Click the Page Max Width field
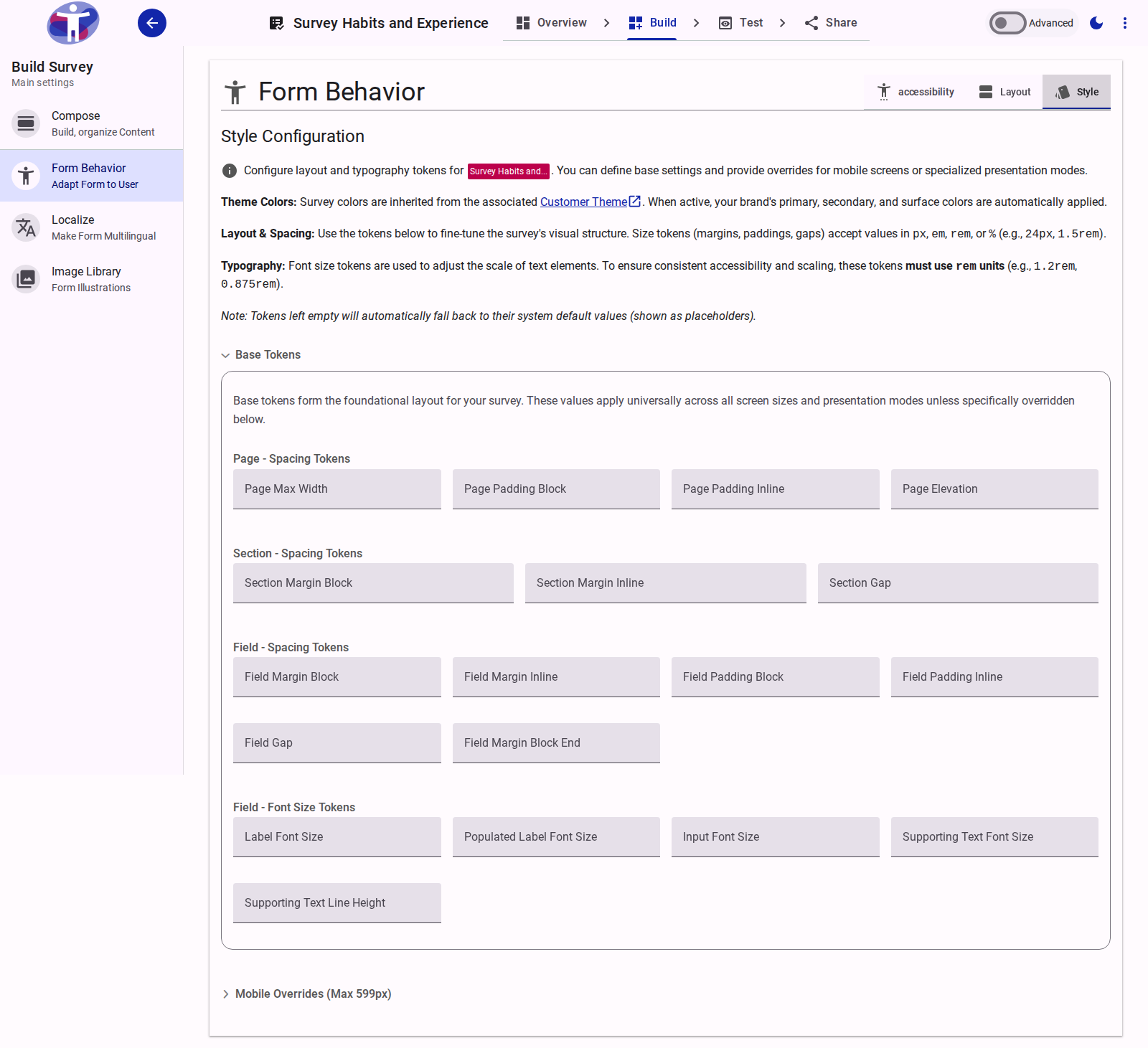 [337, 489]
